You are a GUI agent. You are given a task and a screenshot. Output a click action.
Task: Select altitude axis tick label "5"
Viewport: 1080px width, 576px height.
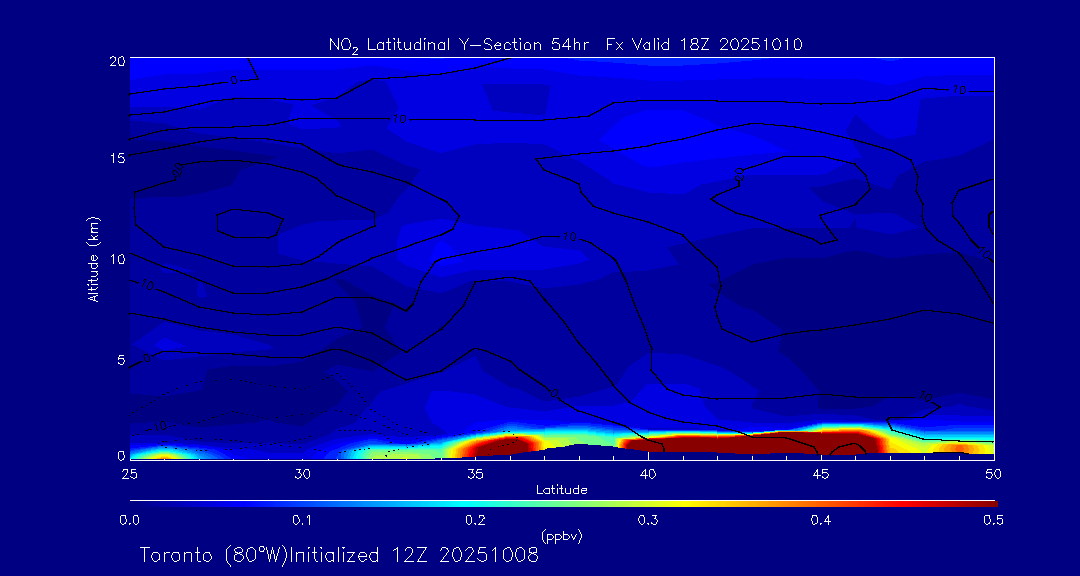(x=121, y=359)
